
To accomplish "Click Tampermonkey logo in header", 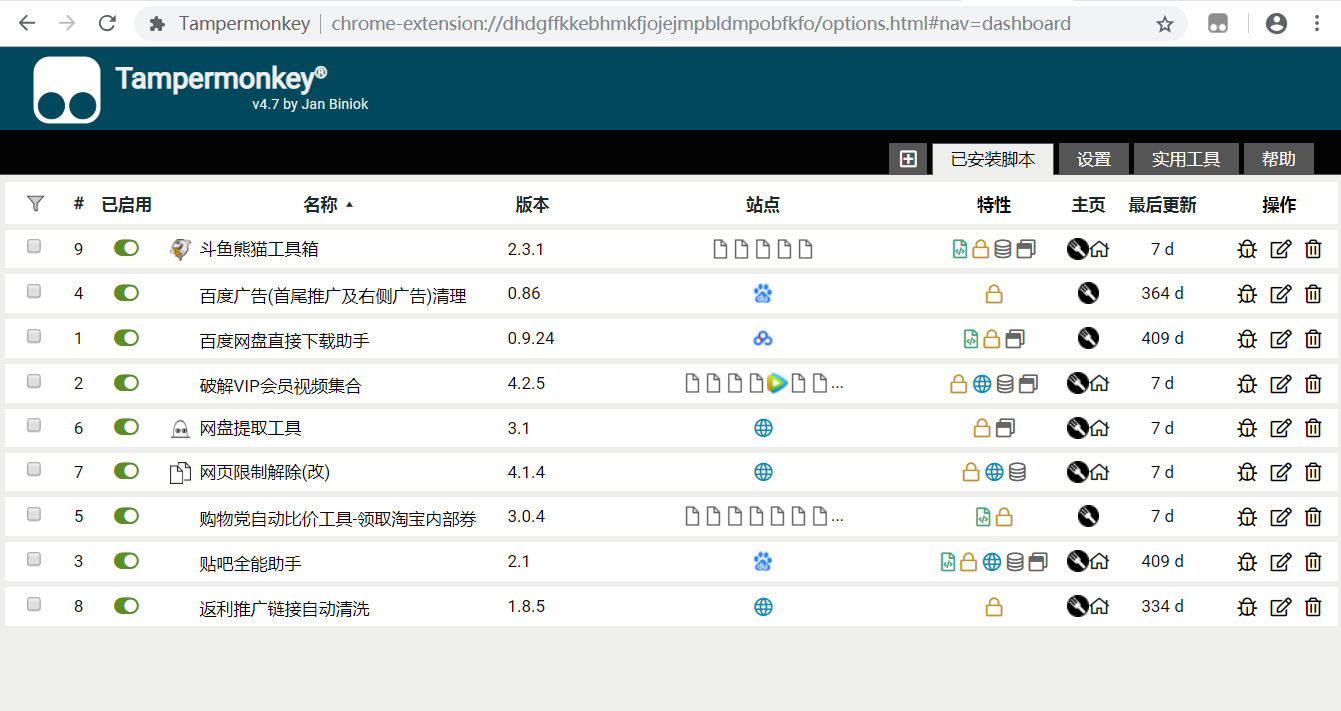I will 67,90.
